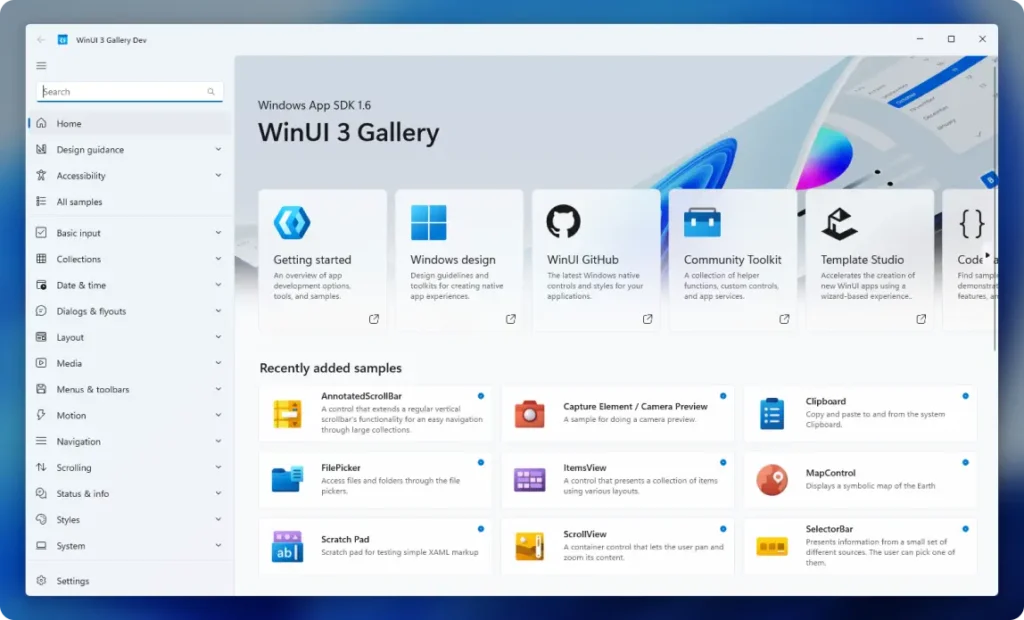Click the Scrolling arrows icon
The image size is (1024, 620).
(41, 467)
